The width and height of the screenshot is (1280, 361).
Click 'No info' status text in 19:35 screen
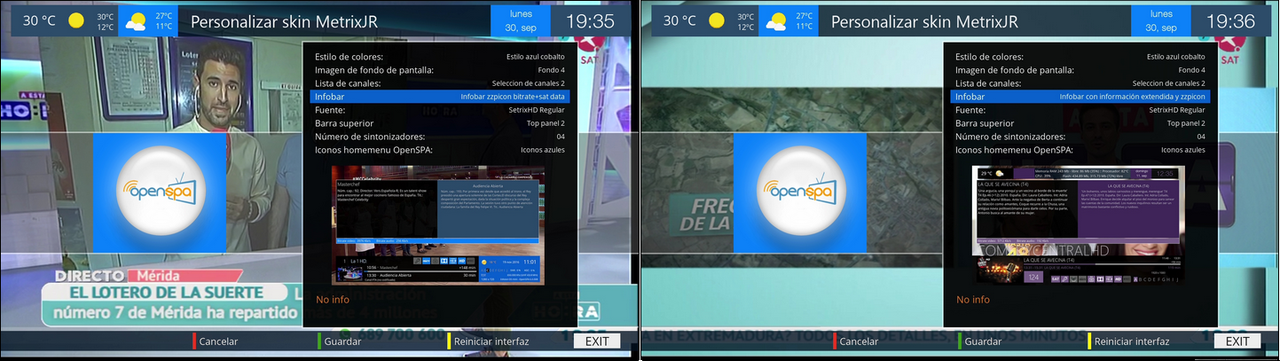click(x=332, y=299)
